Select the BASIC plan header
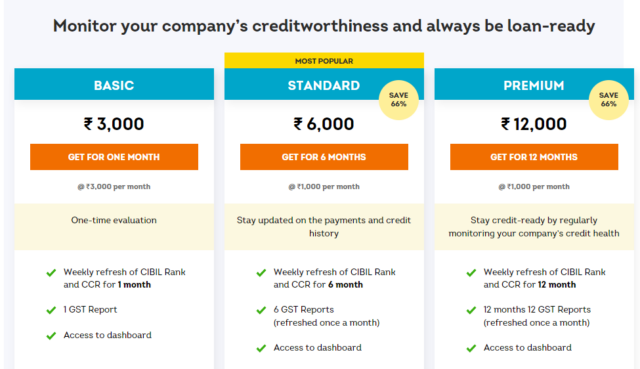 coord(114,84)
